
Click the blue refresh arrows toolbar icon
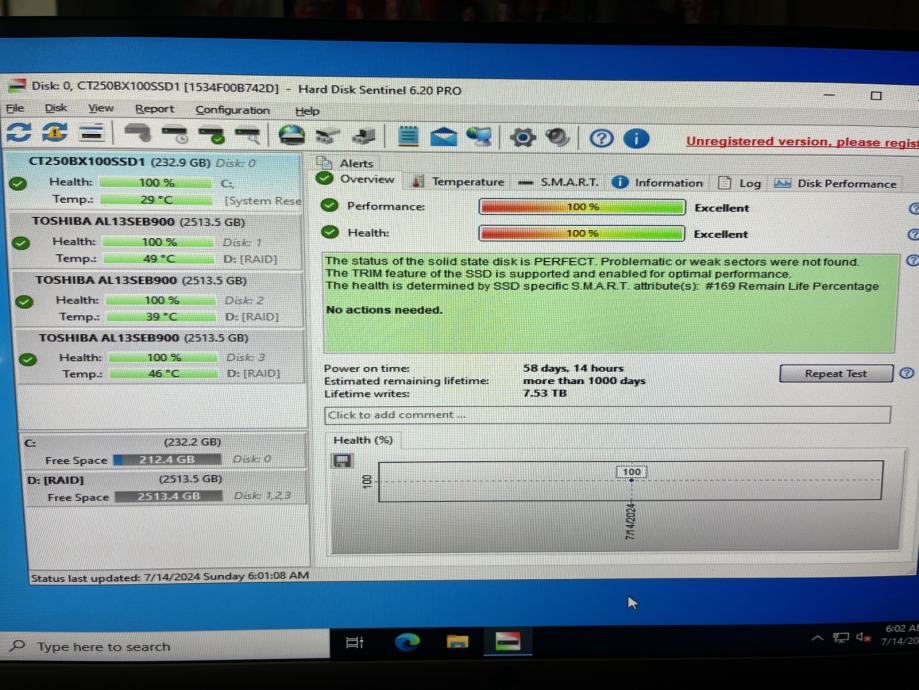[x=19, y=133]
